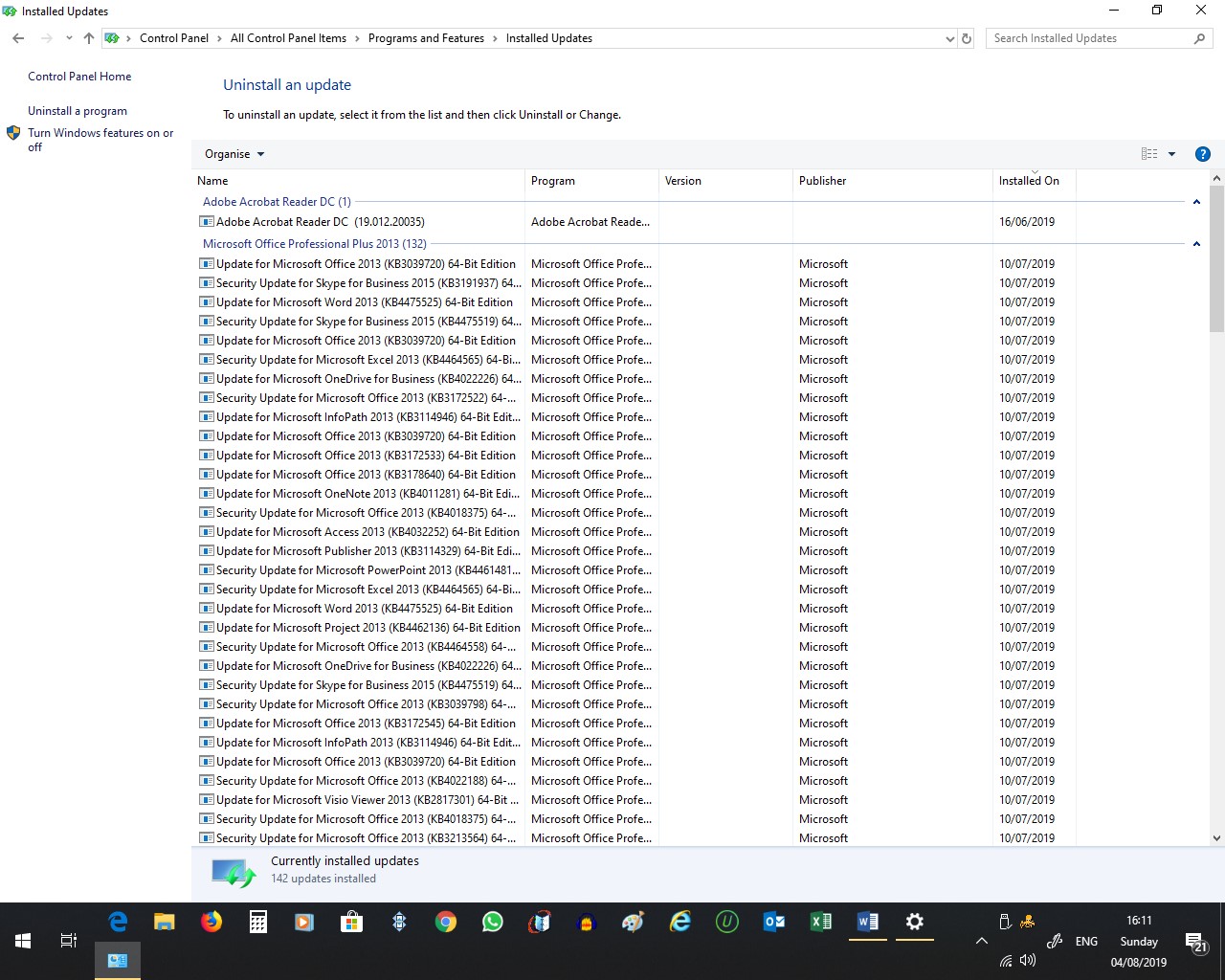
Task: Open the Organise dropdown menu
Action: point(234,154)
